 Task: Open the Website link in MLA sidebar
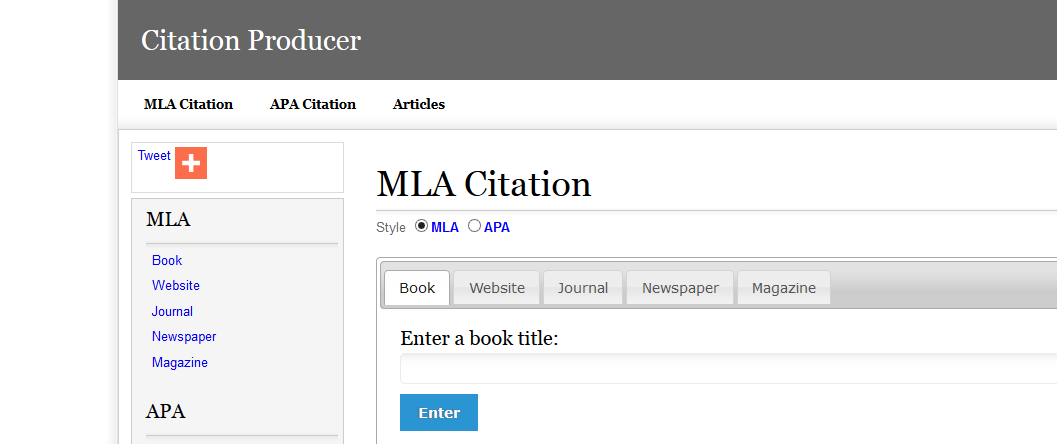pos(176,285)
